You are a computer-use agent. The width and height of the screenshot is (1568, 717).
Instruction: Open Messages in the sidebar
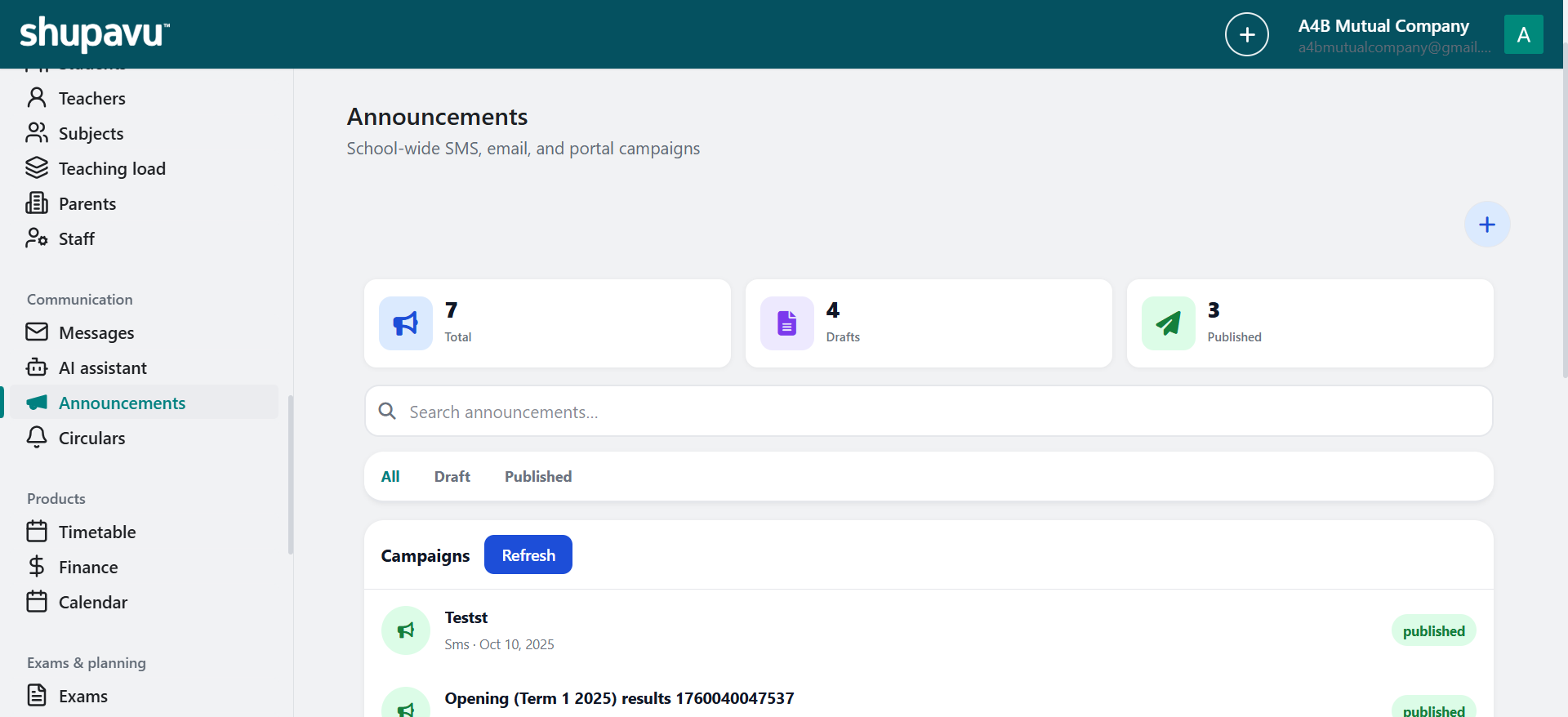click(x=96, y=333)
